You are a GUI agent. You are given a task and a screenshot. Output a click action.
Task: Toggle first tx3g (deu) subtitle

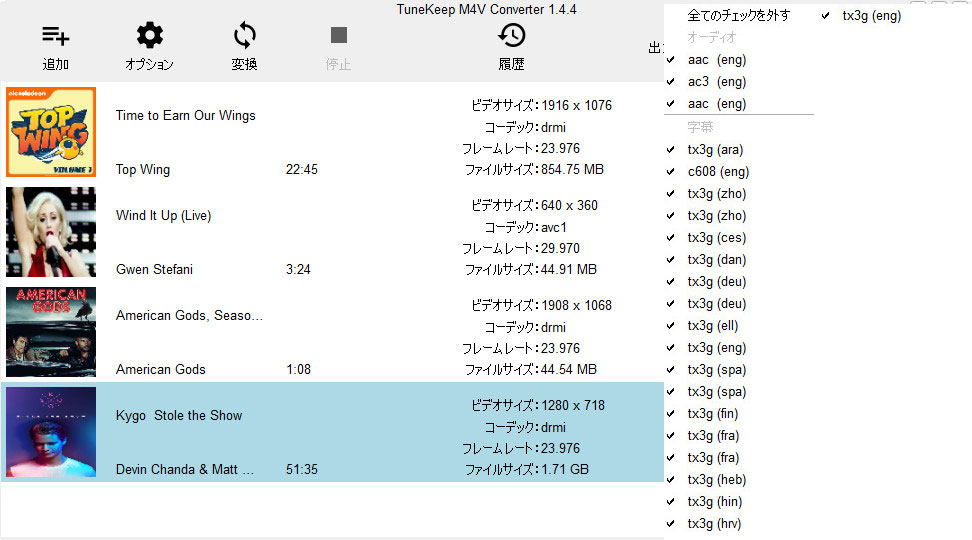pos(716,282)
